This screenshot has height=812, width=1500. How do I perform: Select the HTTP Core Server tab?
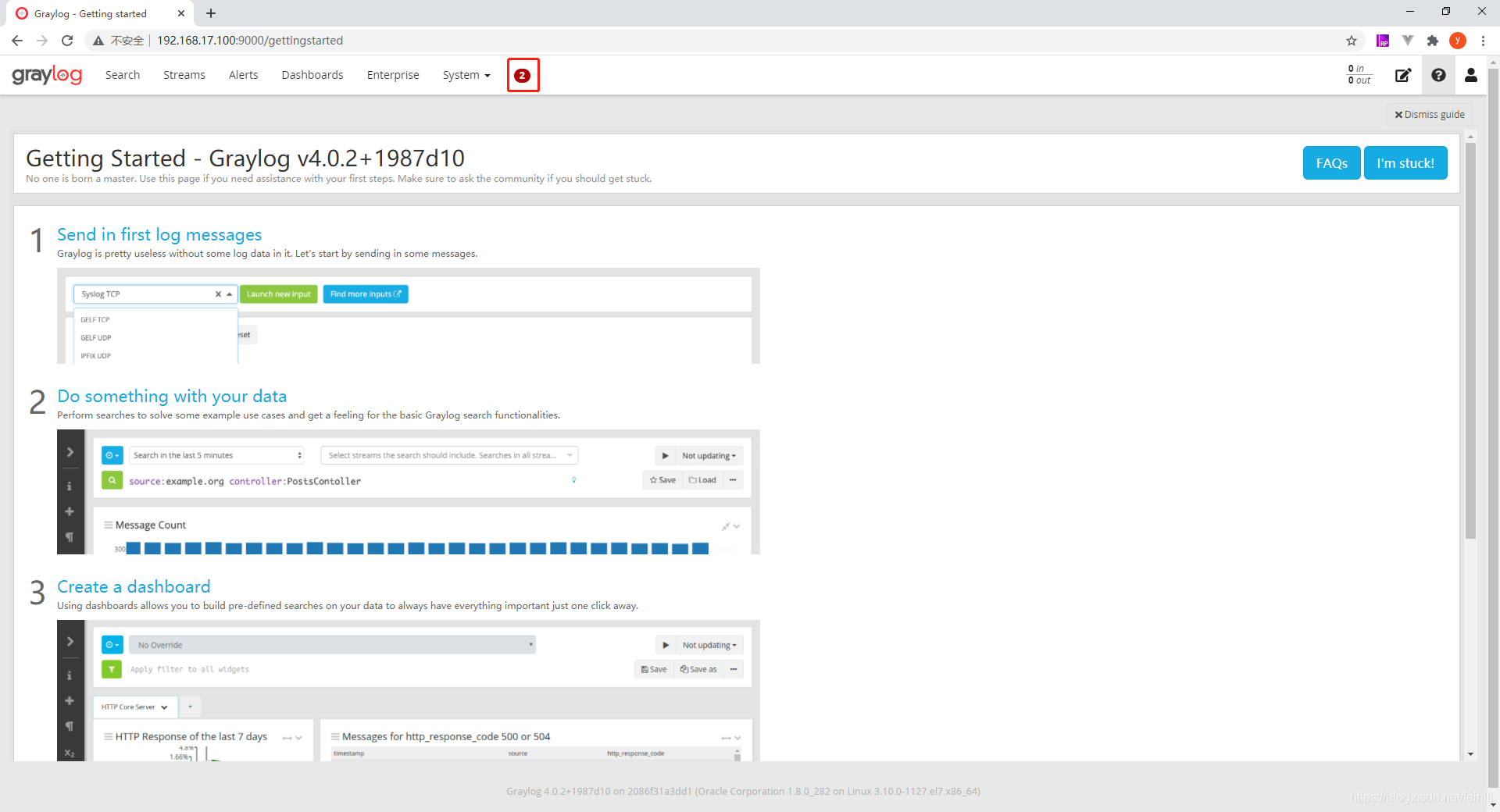134,707
